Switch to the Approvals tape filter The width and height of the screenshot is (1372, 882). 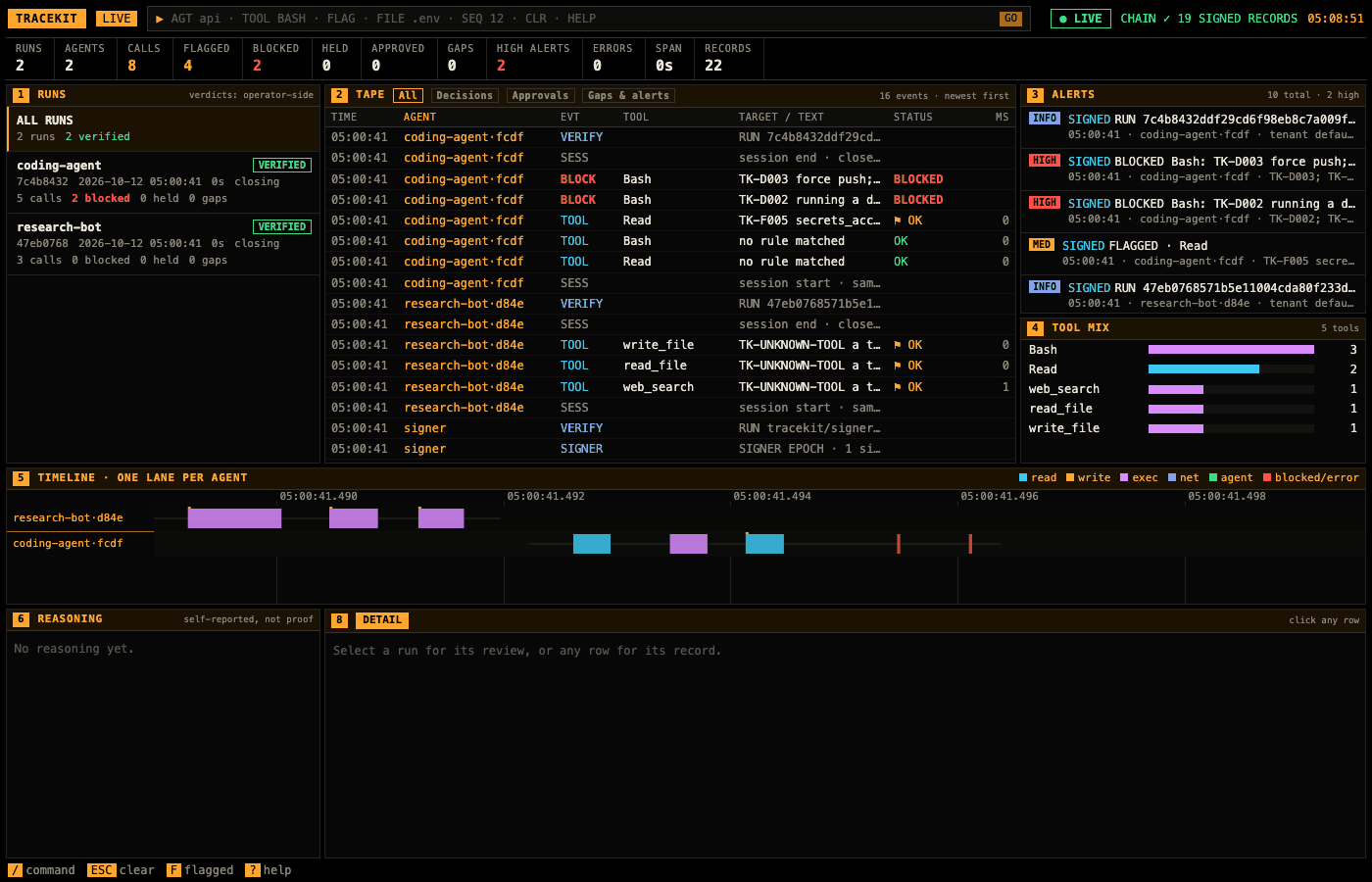(x=540, y=95)
